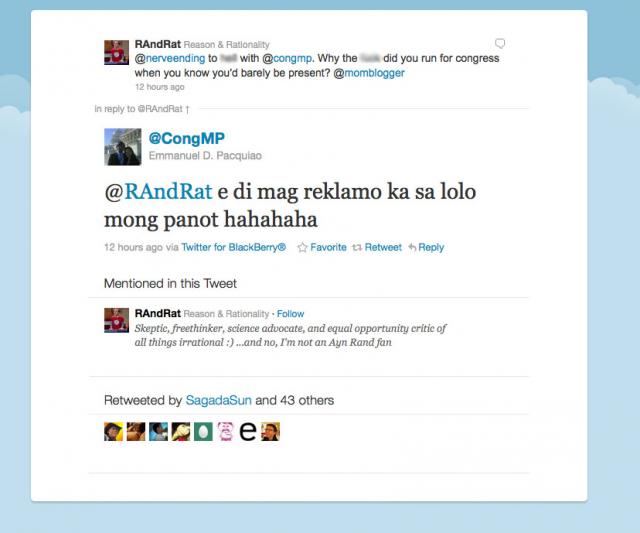640x533 pixels.
Task: Click the @RAndRat mention in main tweet
Action: point(158,191)
